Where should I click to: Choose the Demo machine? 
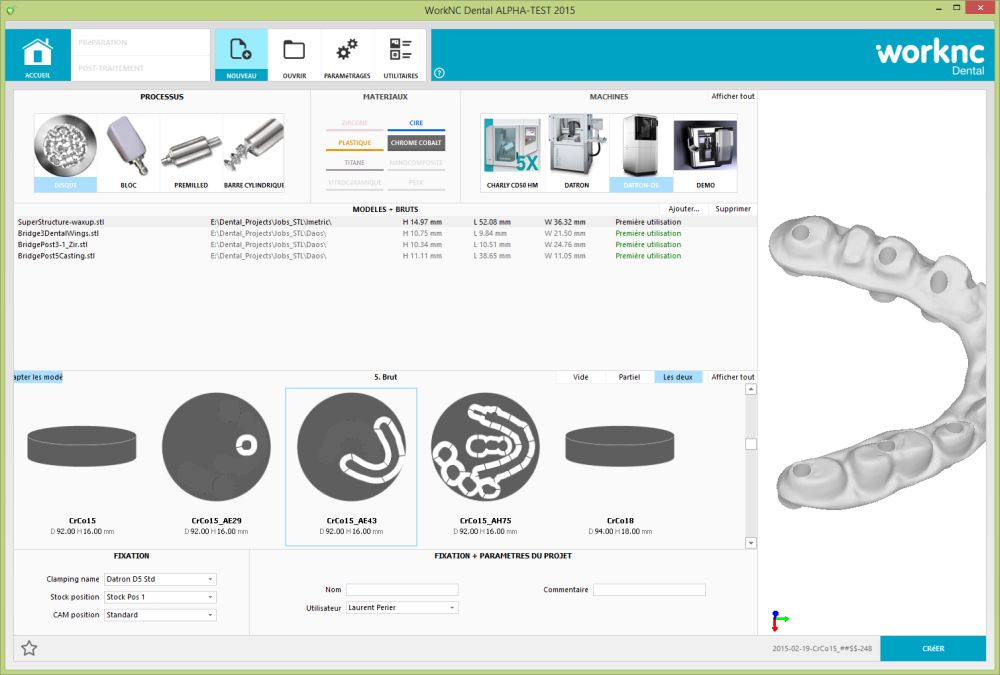coord(705,153)
